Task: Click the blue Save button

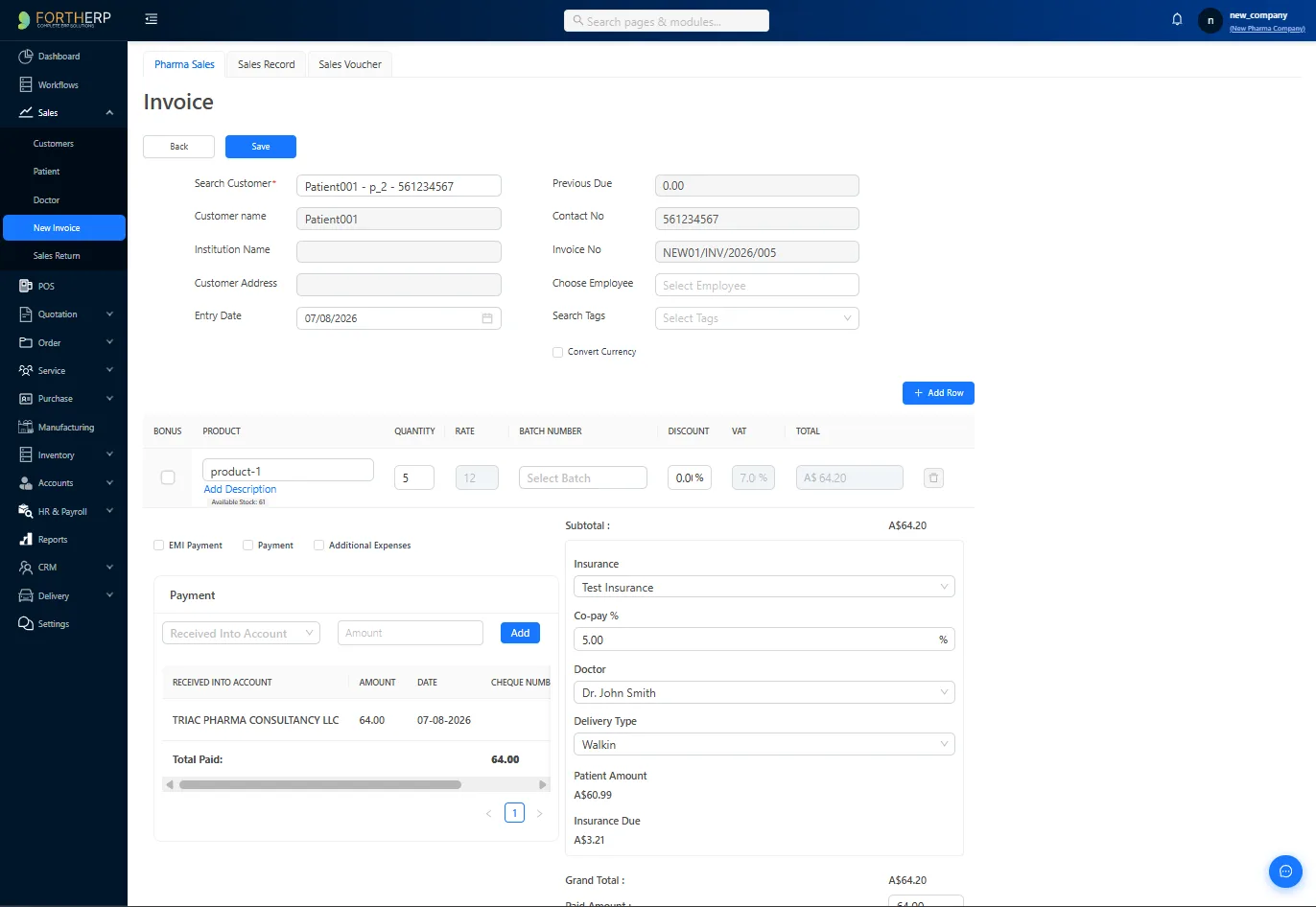Action: [x=261, y=147]
